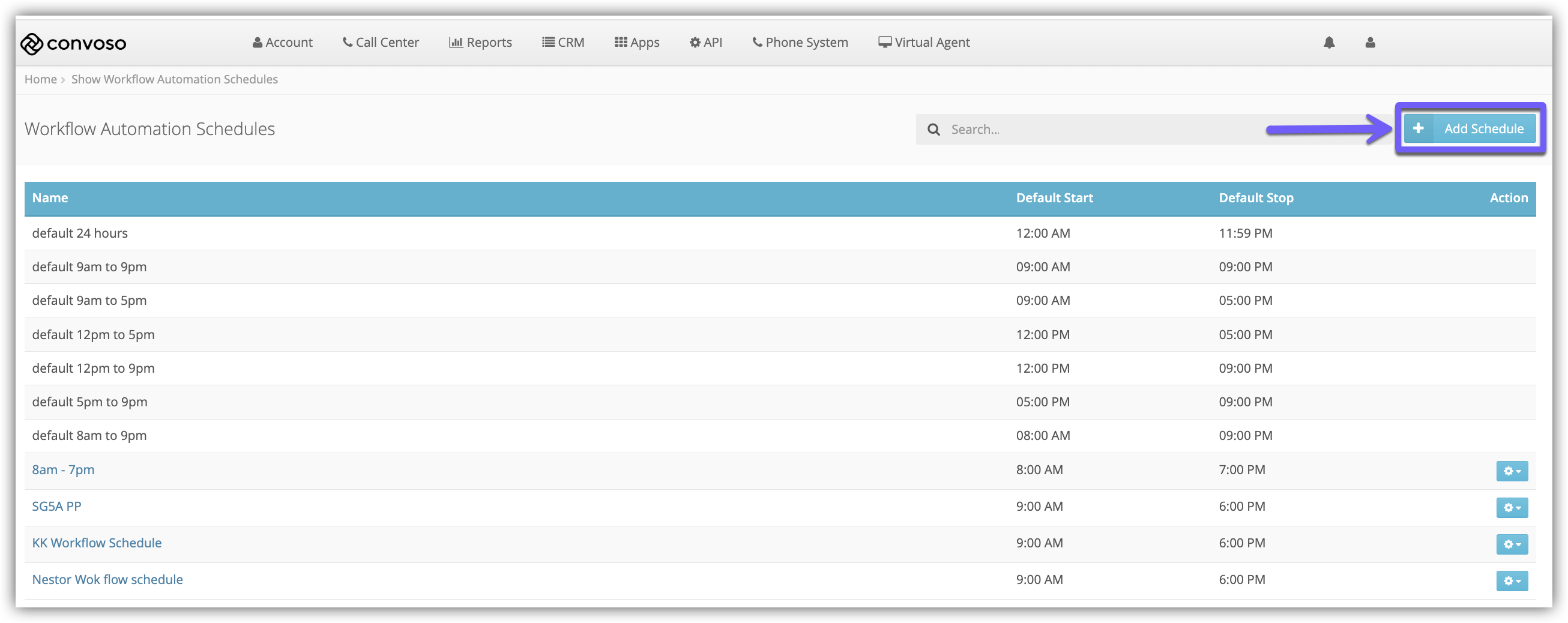1568x623 pixels.
Task: Expand gear menu for Nestor Wok flow schedule
Action: click(1512, 580)
